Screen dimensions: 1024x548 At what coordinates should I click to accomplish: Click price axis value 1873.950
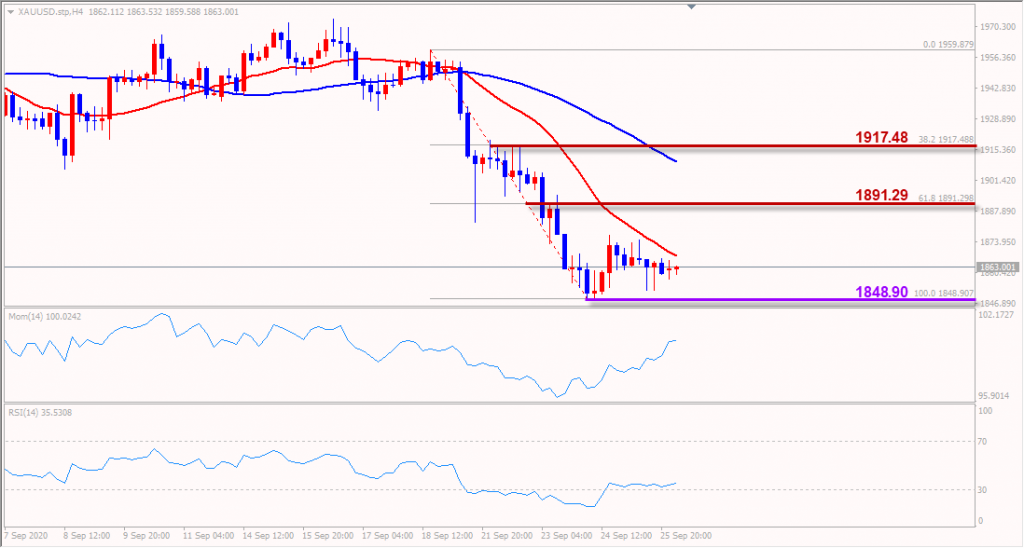click(x=998, y=242)
